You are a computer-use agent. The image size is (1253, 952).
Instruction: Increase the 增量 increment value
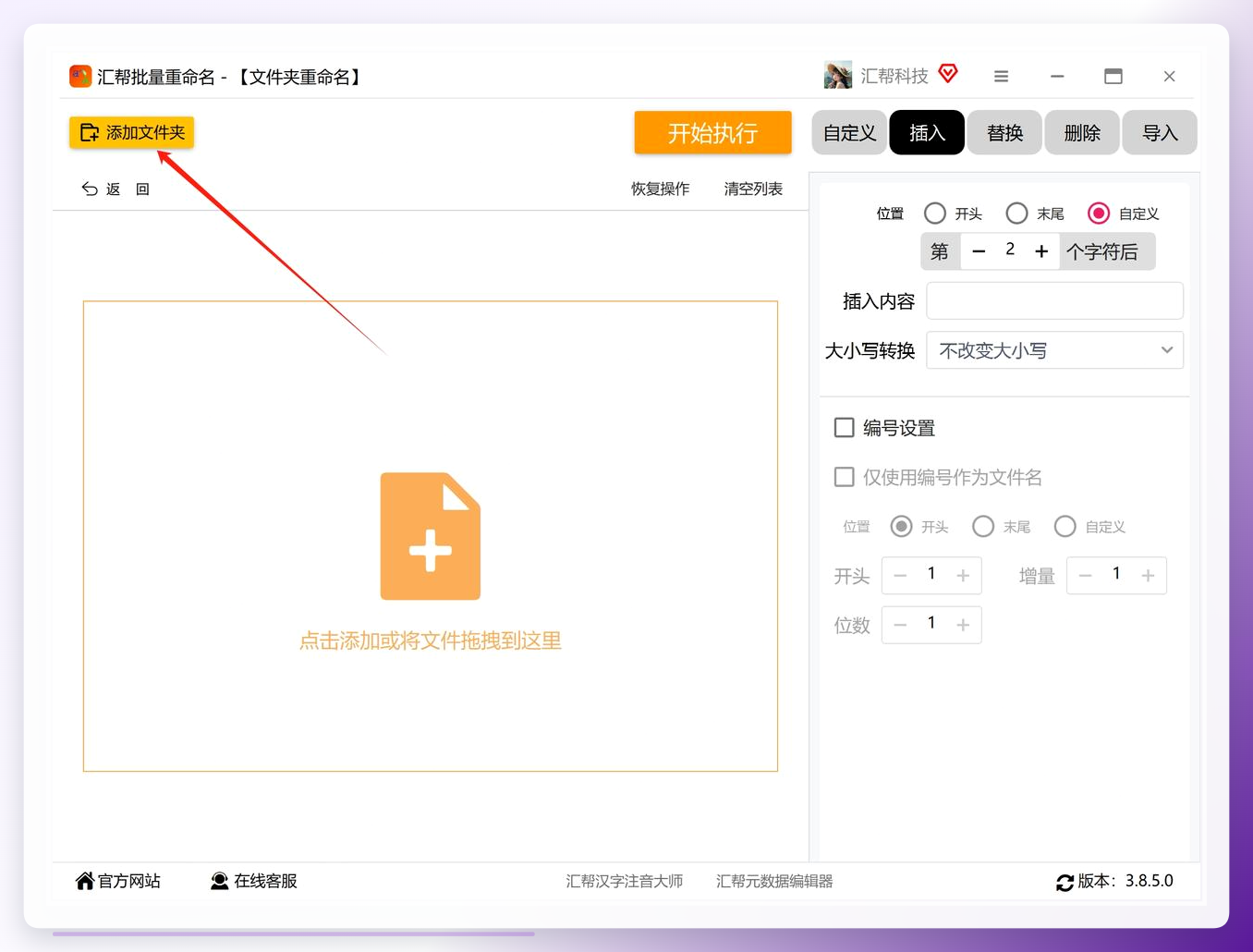coord(1148,576)
